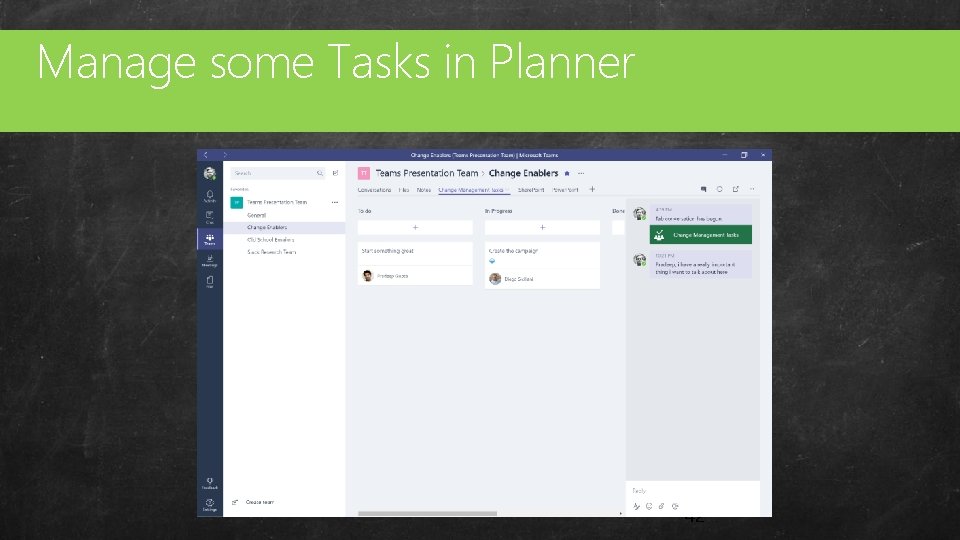Open the Research Team channel

[x=272, y=252]
